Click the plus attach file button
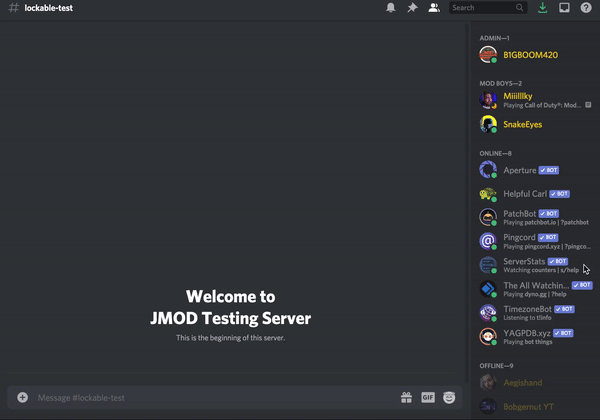Viewport: 600px width, 420px height. pos(22,397)
